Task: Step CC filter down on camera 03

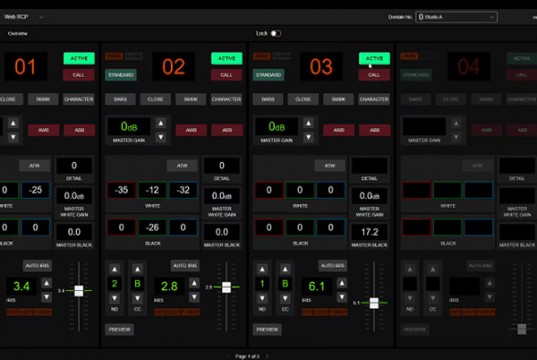Action: (285, 298)
